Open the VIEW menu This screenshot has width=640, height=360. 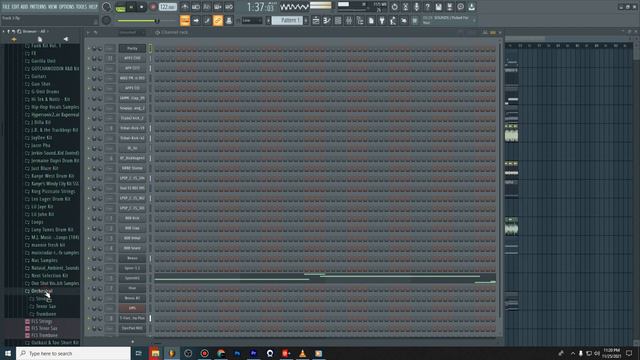(53, 7)
